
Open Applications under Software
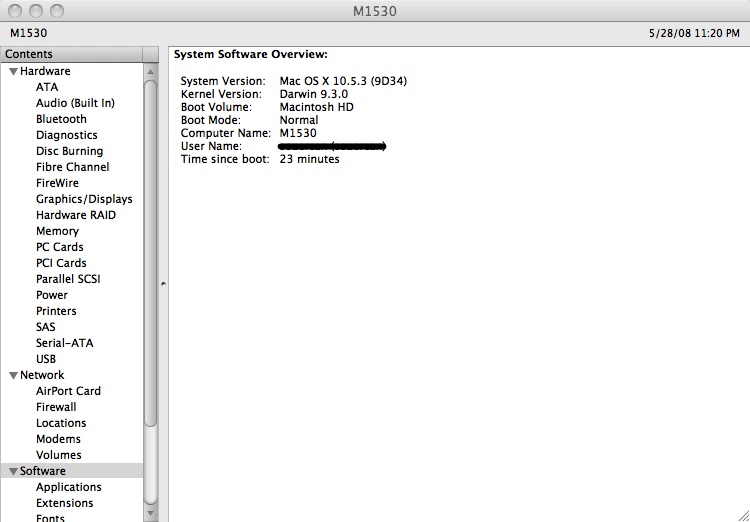[68, 487]
